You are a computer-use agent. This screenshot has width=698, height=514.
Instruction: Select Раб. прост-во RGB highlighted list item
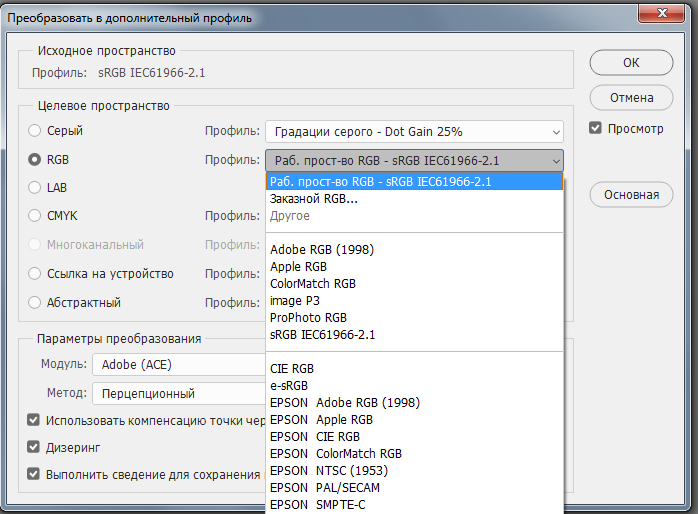click(x=414, y=182)
